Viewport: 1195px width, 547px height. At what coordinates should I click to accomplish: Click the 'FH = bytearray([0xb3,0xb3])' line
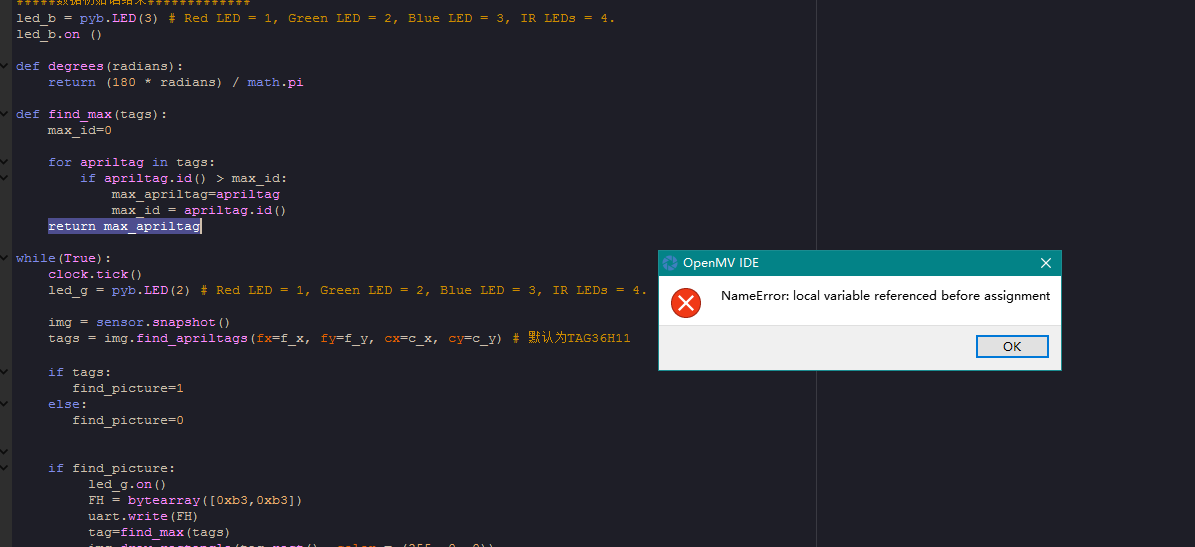click(196, 501)
